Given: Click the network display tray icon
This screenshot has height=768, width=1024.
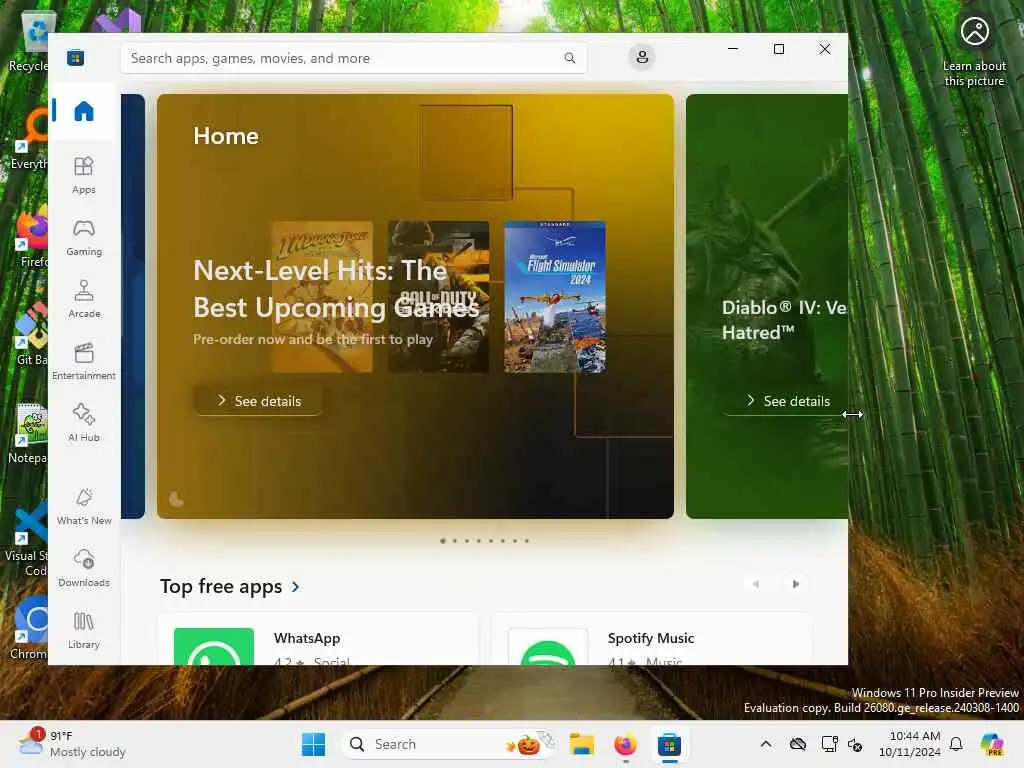Looking at the screenshot, I should coord(829,744).
